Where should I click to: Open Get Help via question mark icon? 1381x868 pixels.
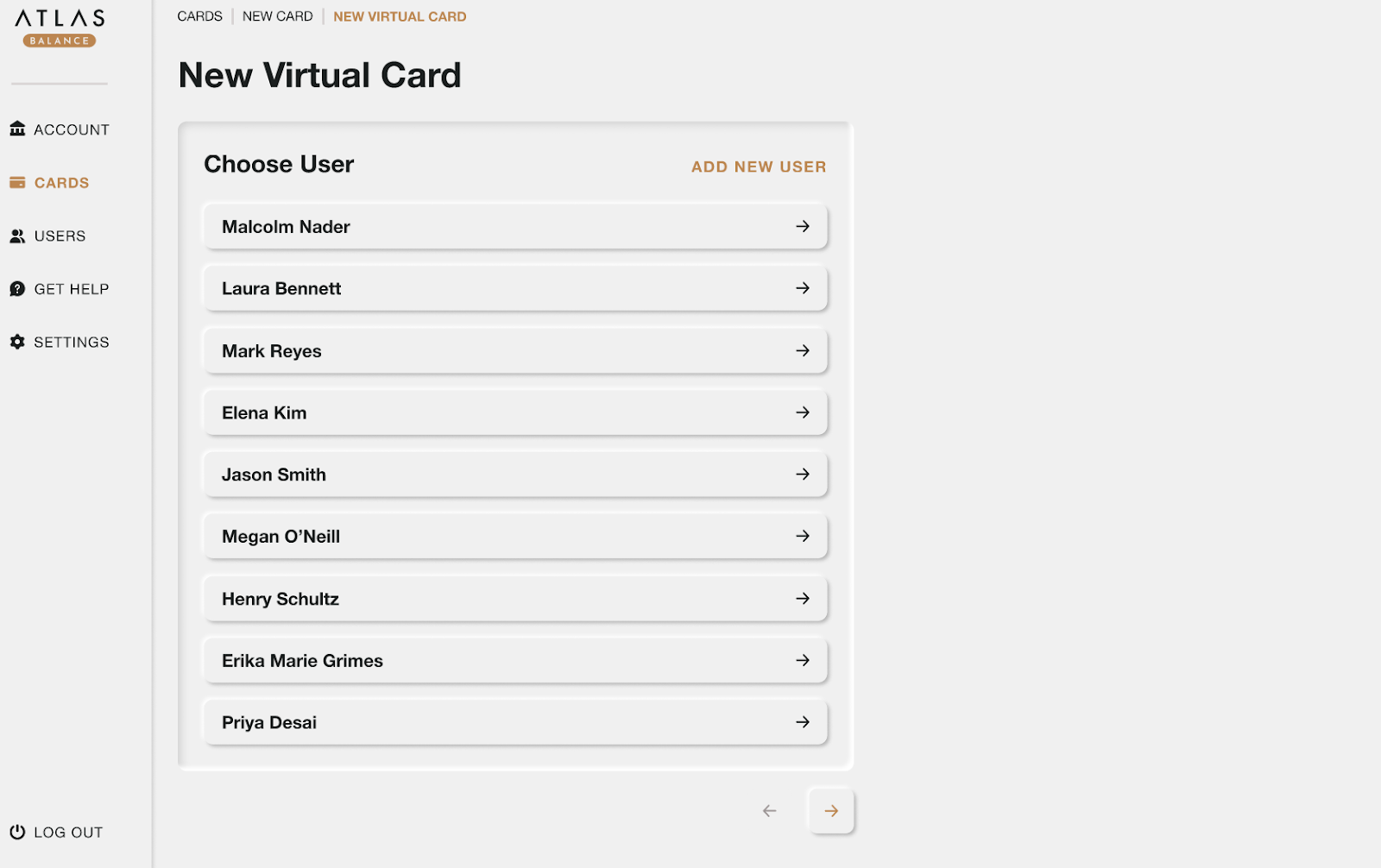(18, 288)
